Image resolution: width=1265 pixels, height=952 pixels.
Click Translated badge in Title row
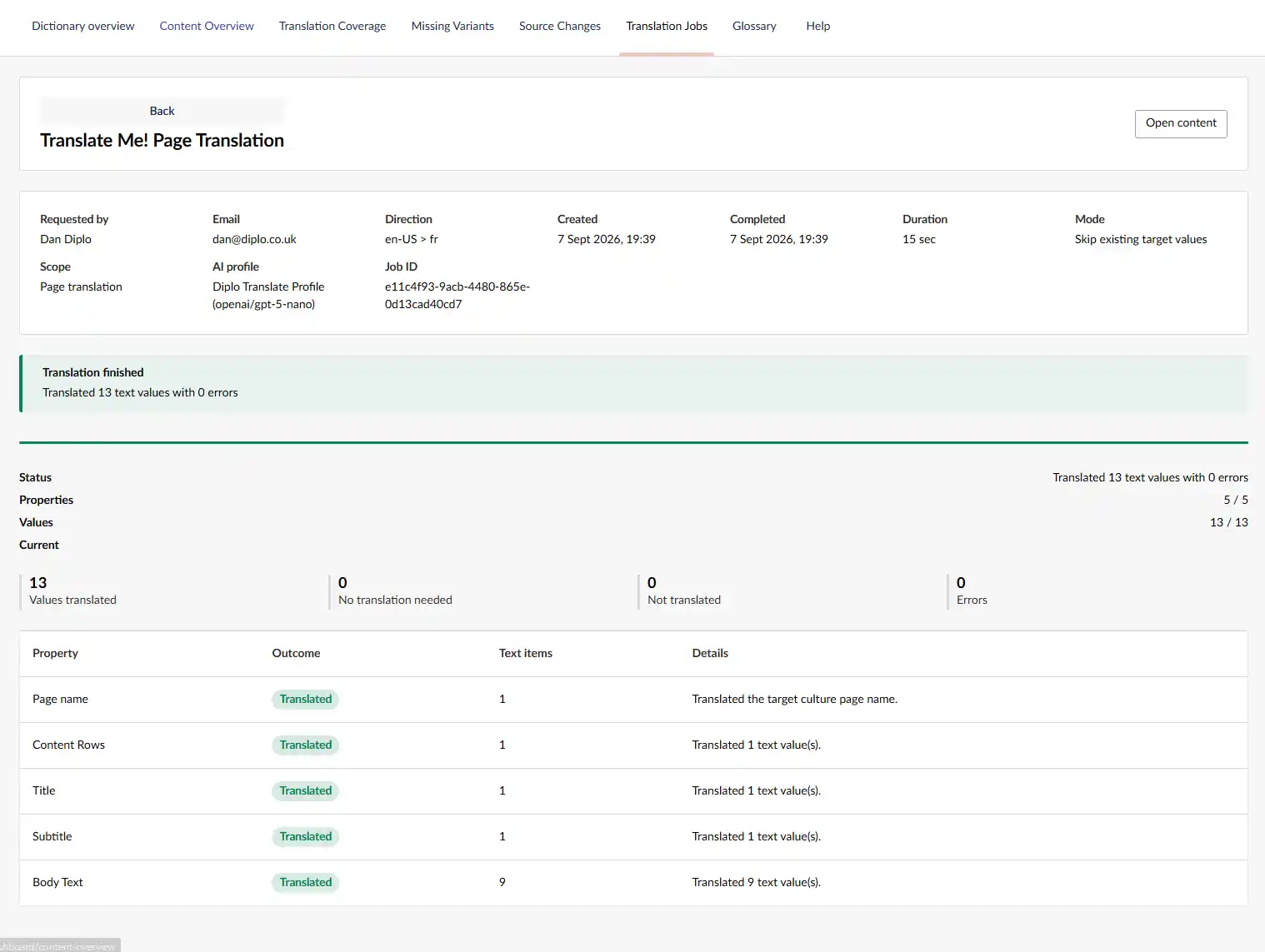tap(305, 791)
